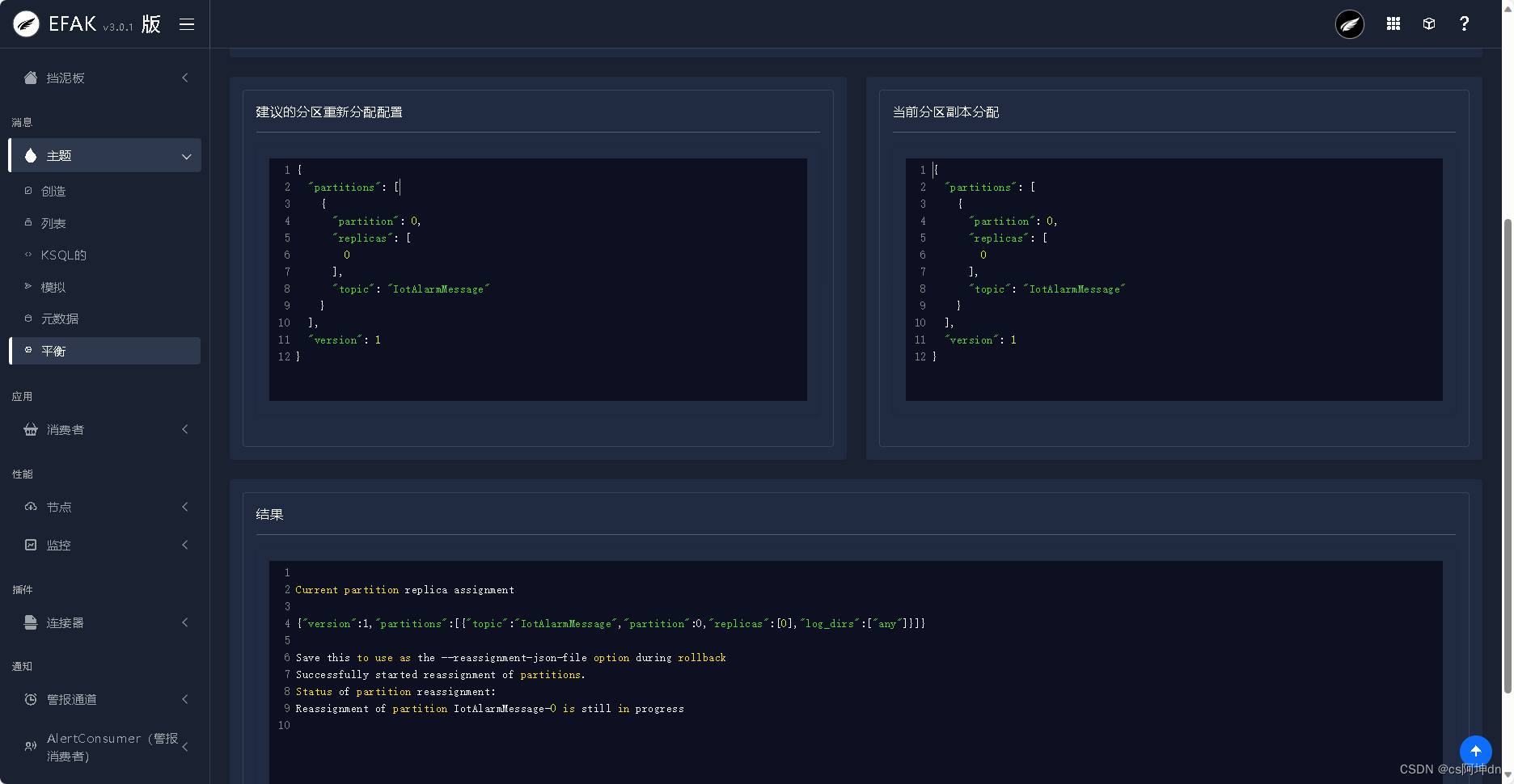The height and width of the screenshot is (784, 1514).
Task: Expand the 消费者 consumers section
Action: (184, 429)
